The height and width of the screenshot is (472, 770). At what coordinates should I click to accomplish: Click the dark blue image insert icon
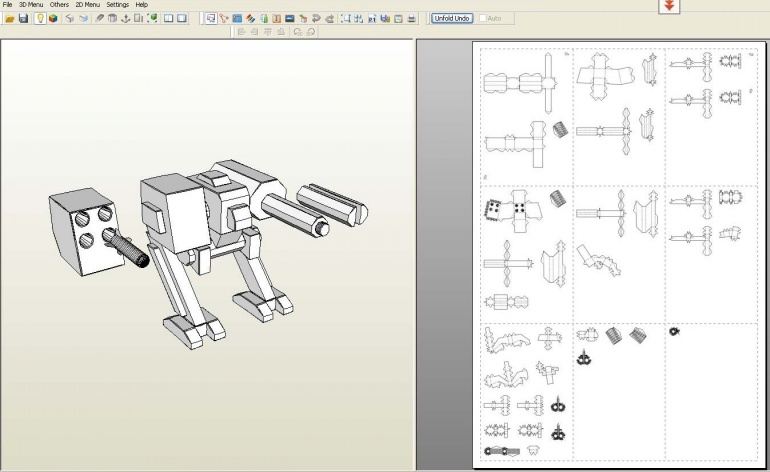click(290, 19)
